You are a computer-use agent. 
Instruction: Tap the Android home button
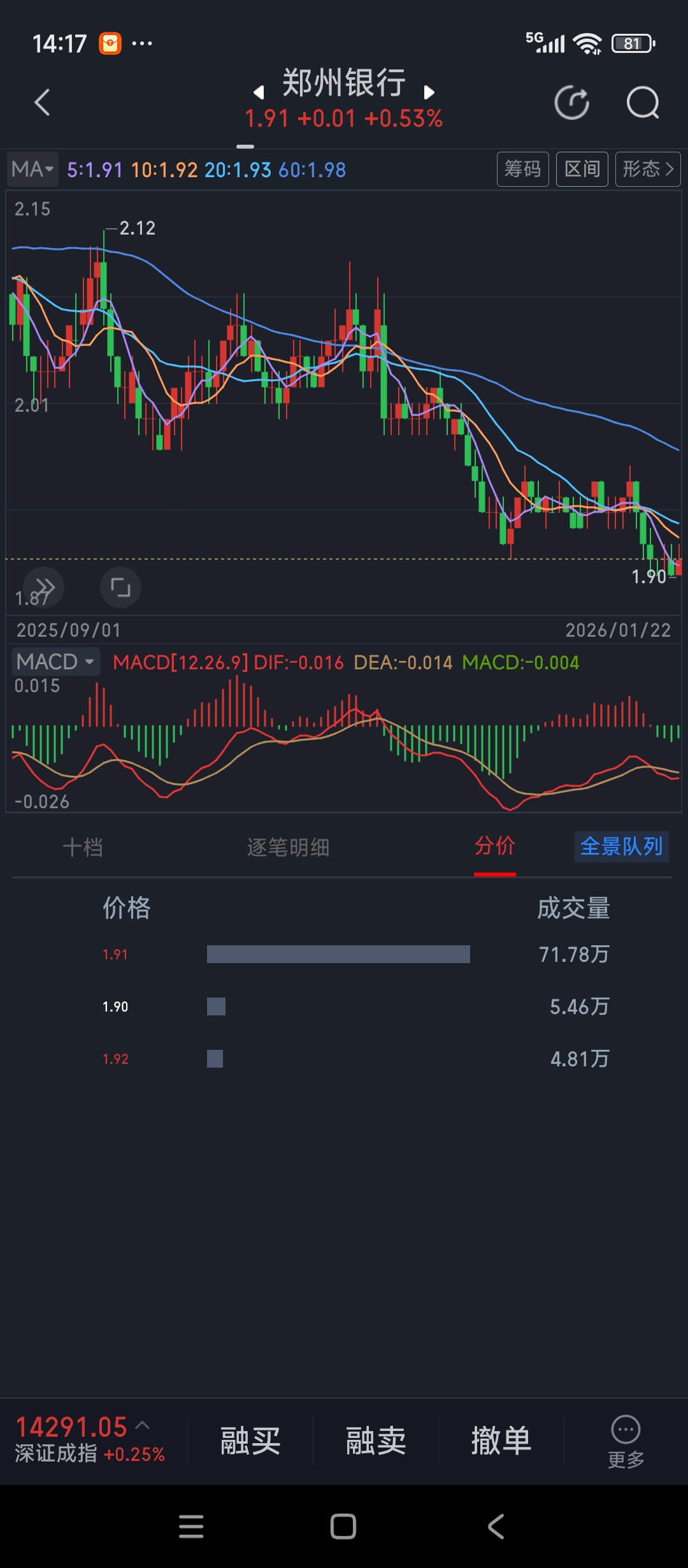pos(343,1527)
